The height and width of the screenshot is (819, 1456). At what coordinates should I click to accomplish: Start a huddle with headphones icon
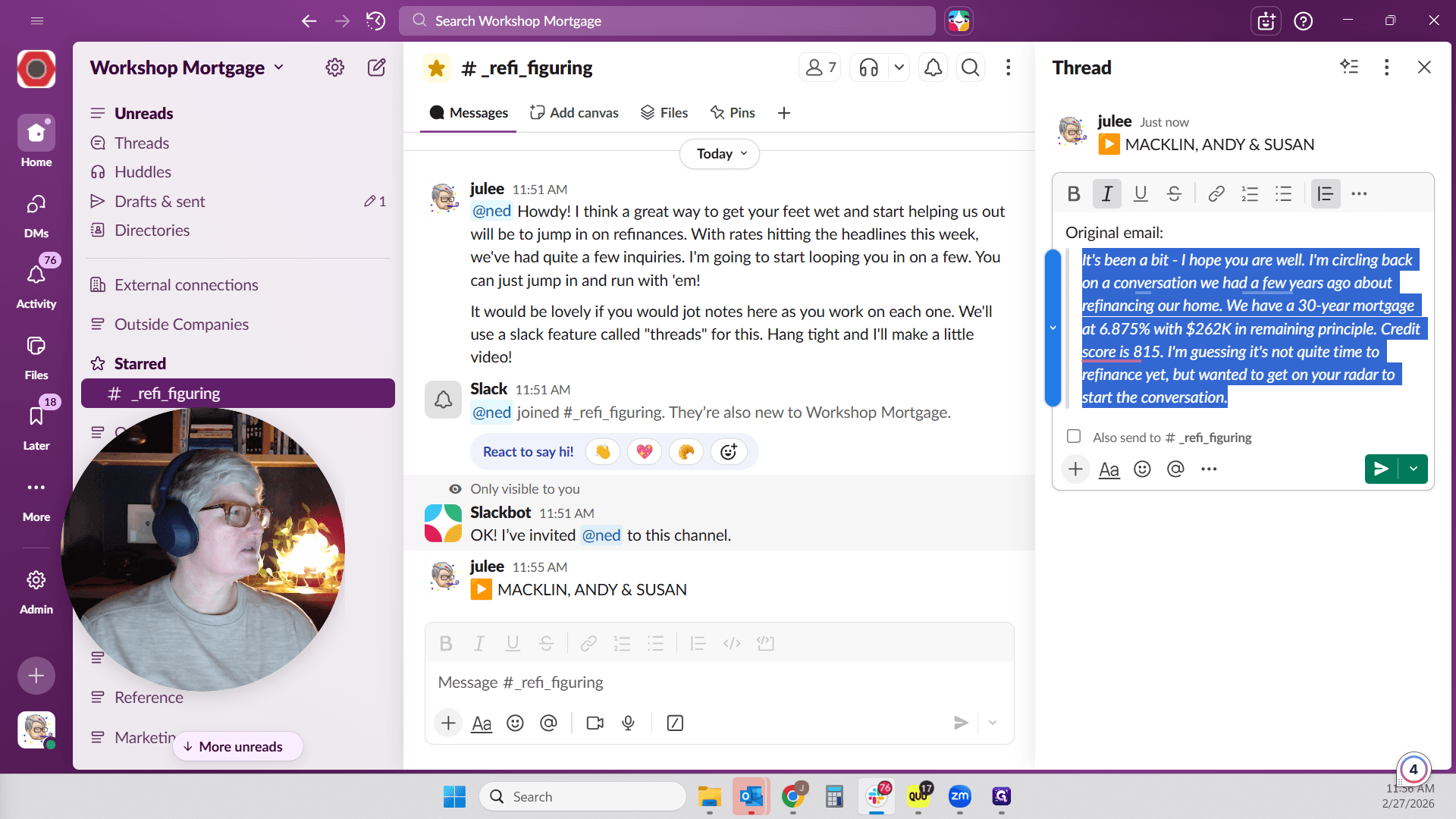click(869, 68)
